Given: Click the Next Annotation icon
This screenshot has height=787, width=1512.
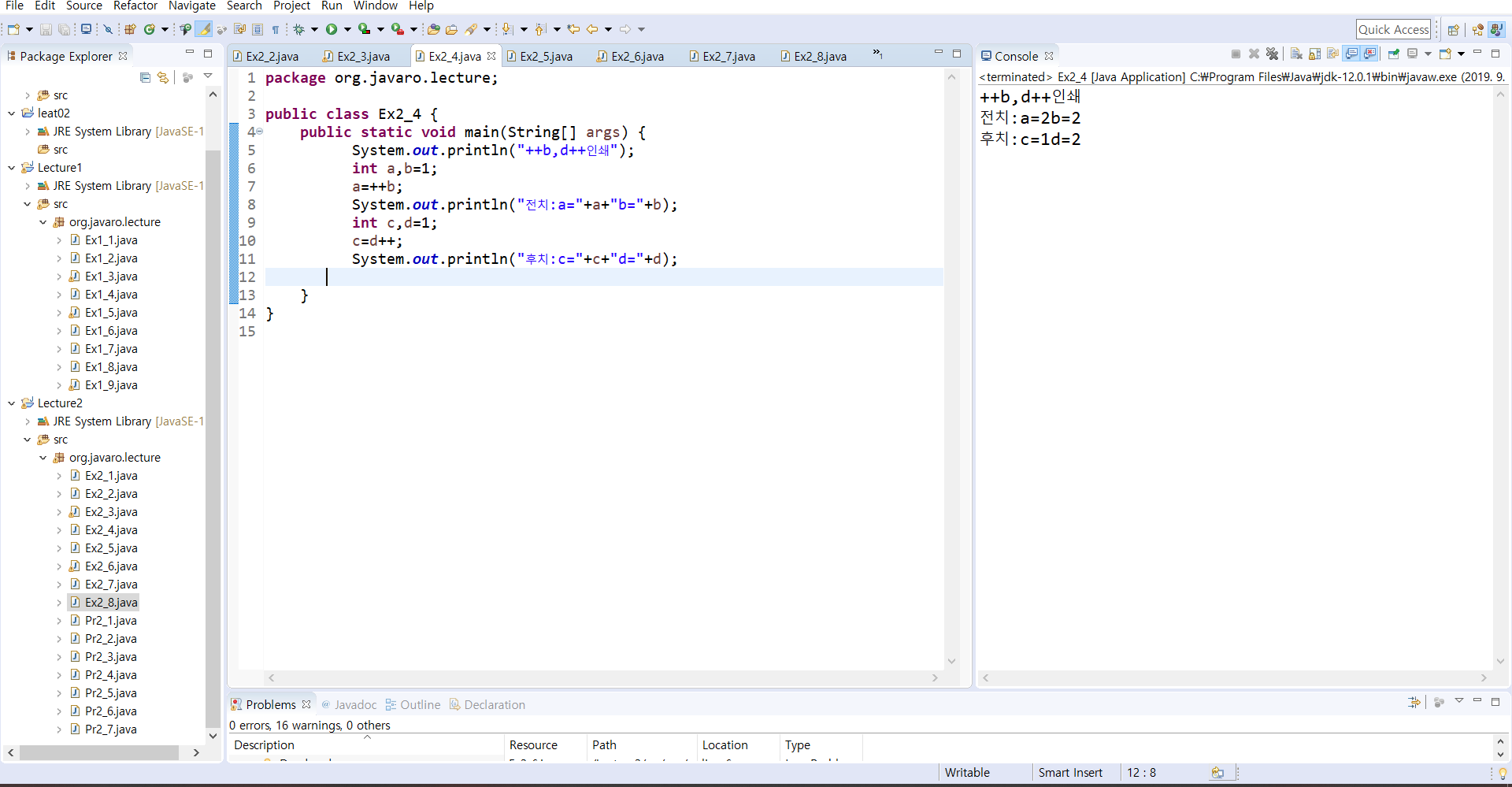Looking at the screenshot, I should [508, 29].
